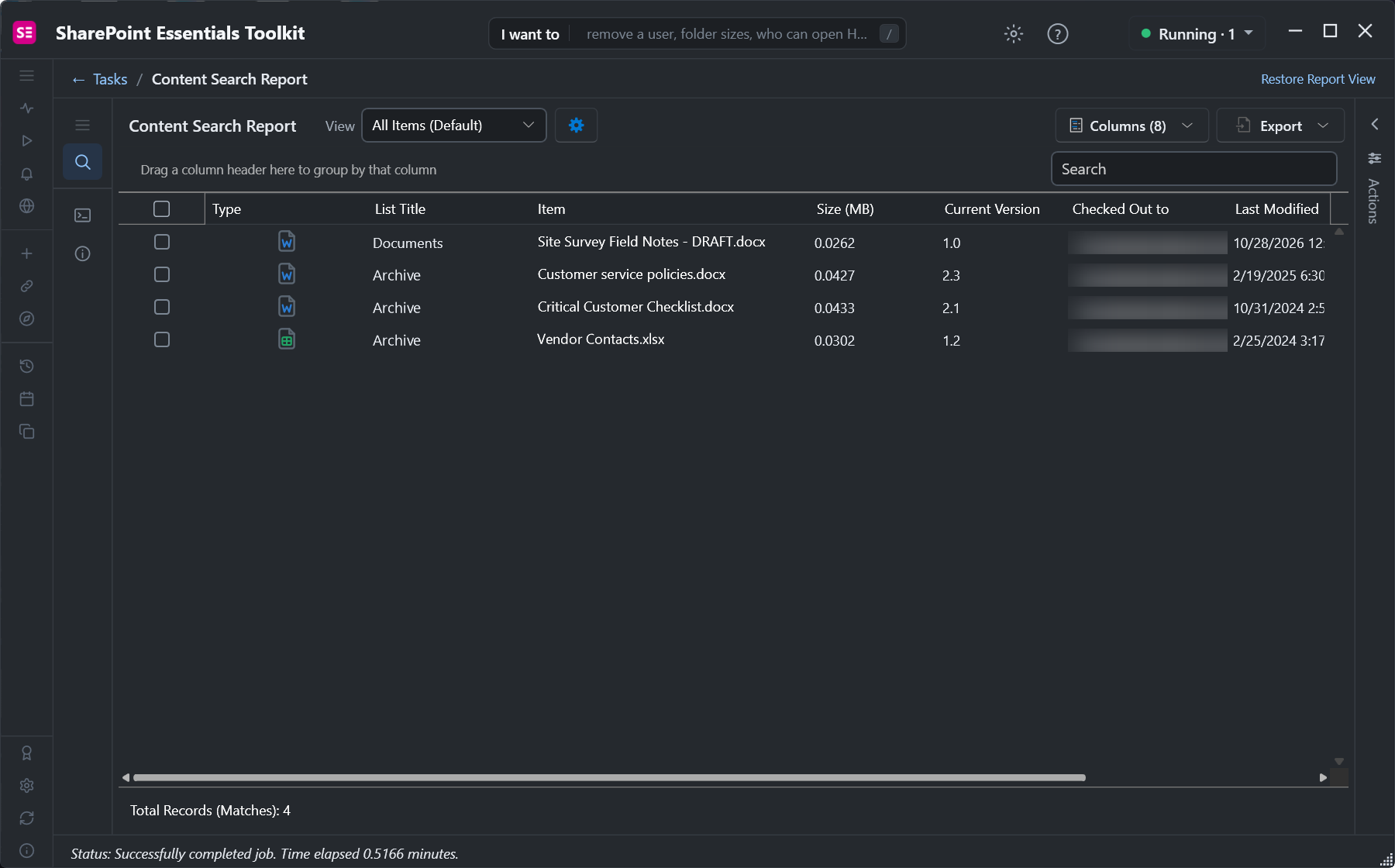Focus the report Search field
This screenshot has height=868, width=1395.
pyautogui.click(x=1193, y=168)
